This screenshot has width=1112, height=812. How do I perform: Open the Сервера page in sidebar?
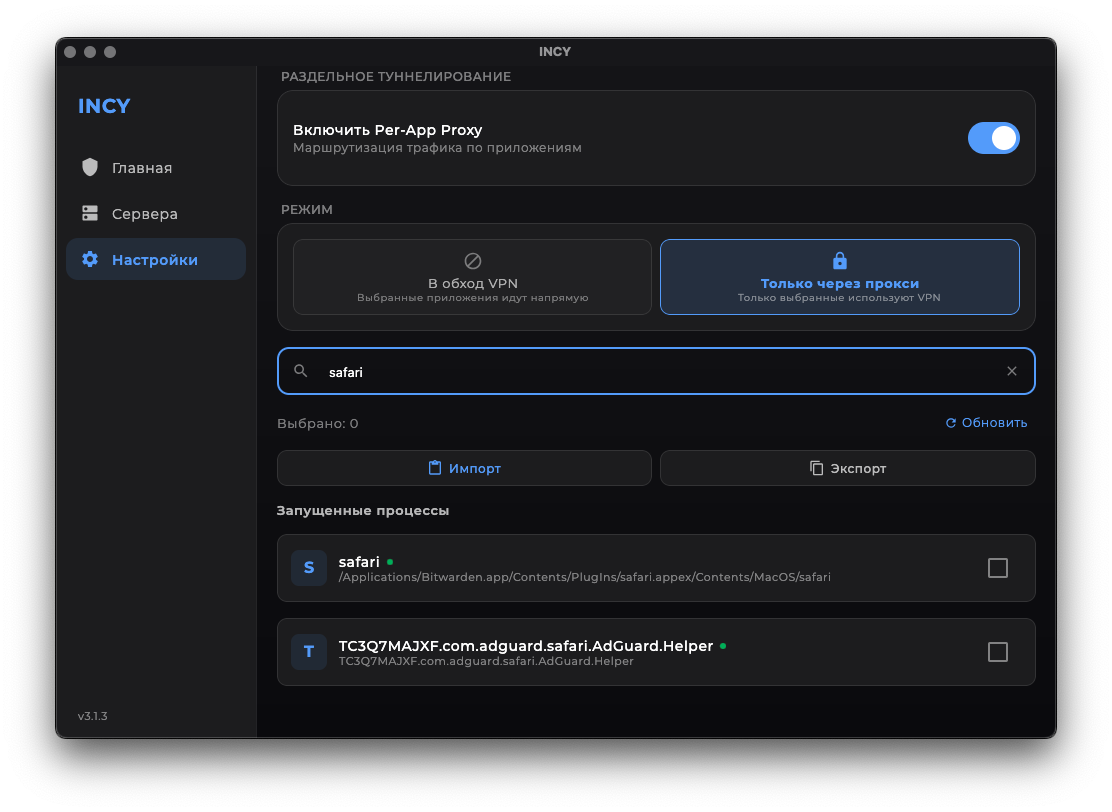click(x=155, y=213)
